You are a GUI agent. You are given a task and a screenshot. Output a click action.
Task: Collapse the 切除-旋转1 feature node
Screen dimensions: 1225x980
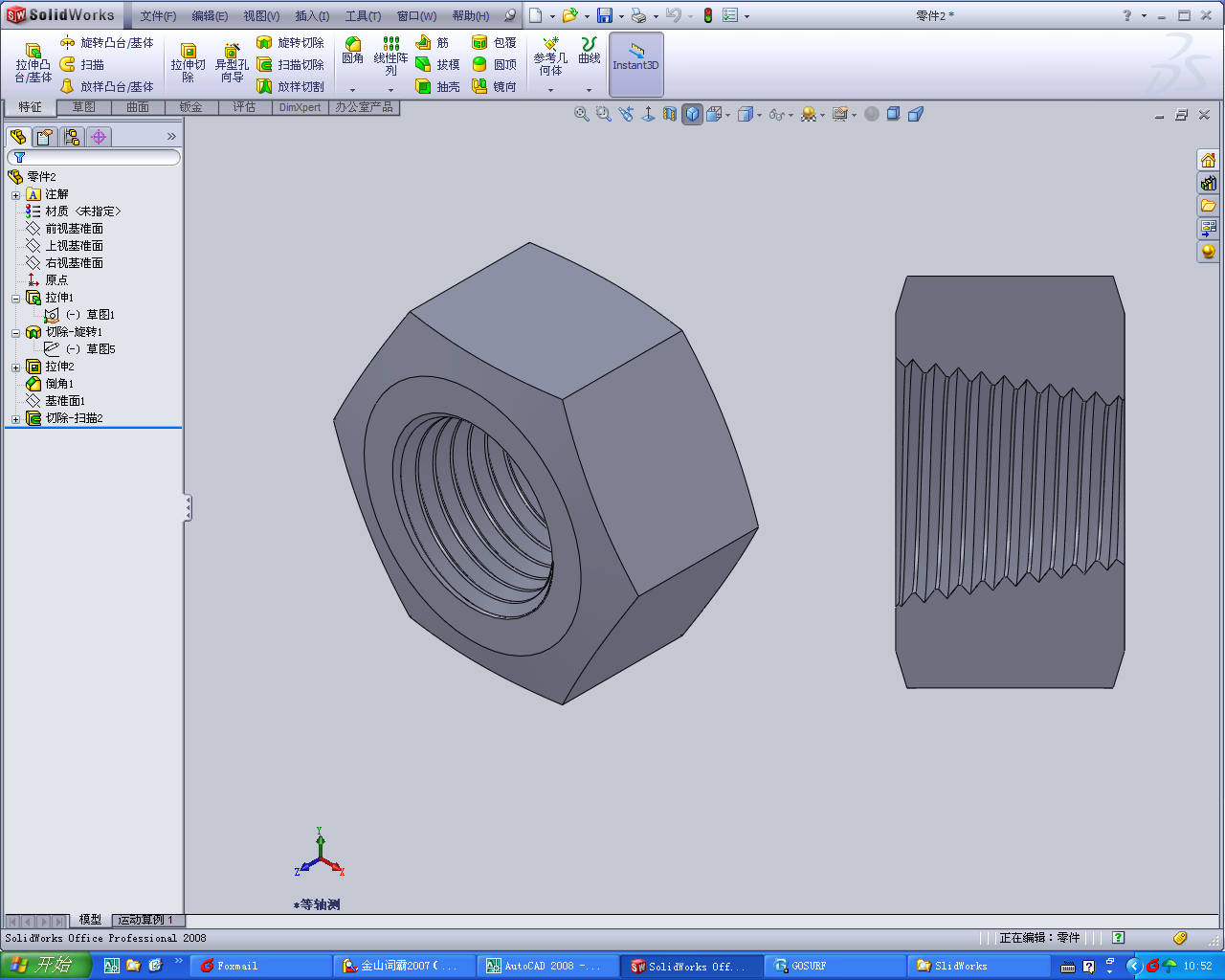tap(15, 333)
